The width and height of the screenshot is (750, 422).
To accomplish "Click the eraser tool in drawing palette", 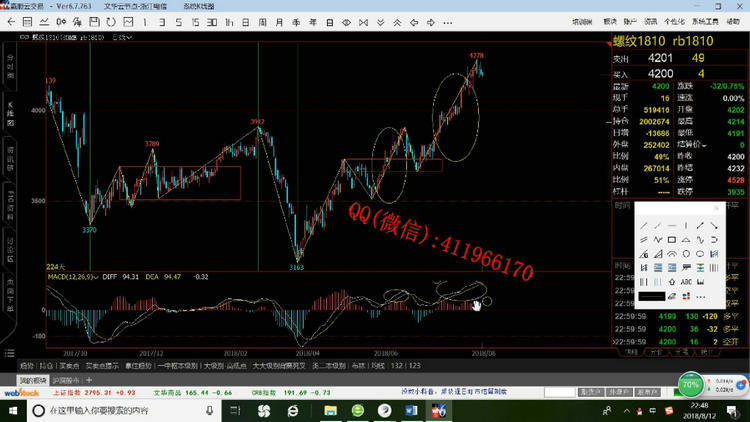I will [671, 296].
